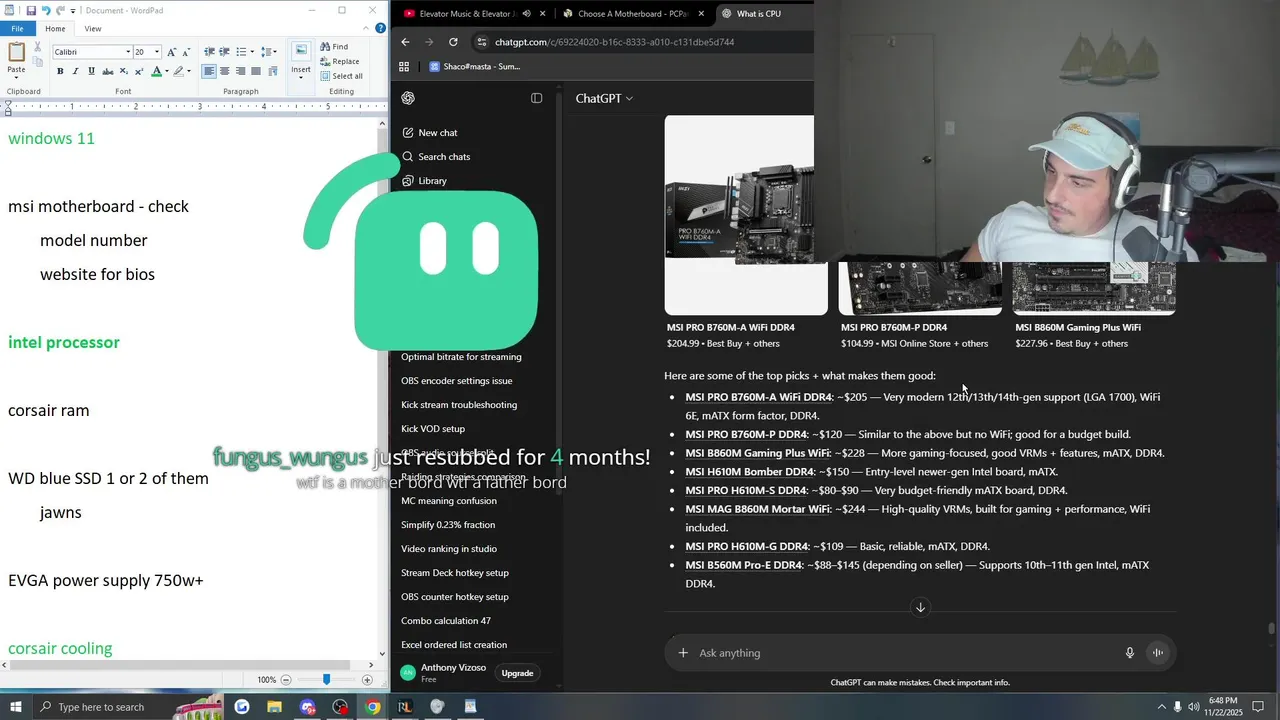Mute the Elevator Music tab audio
Image resolution: width=1280 pixels, height=720 pixels.
click(527, 14)
